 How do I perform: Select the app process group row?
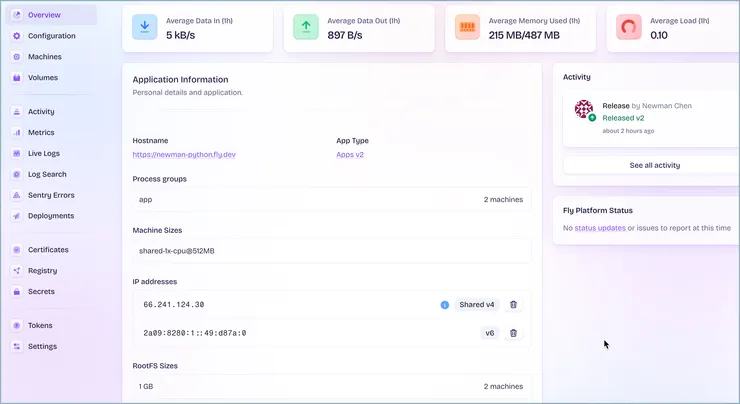pyautogui.click(x=332, y=200)
